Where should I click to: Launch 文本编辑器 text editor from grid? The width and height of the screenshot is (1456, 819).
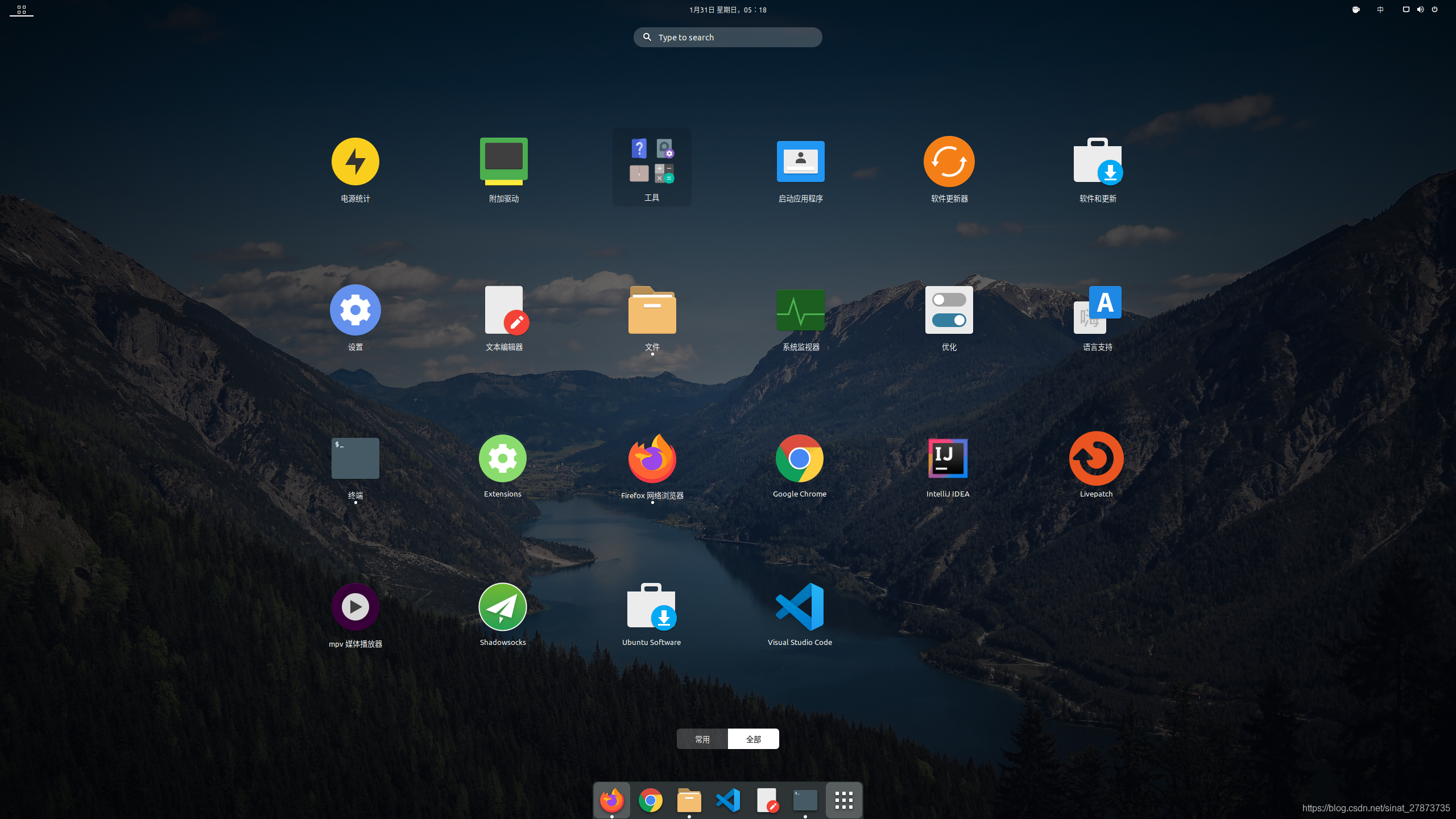tap(504, 318)
